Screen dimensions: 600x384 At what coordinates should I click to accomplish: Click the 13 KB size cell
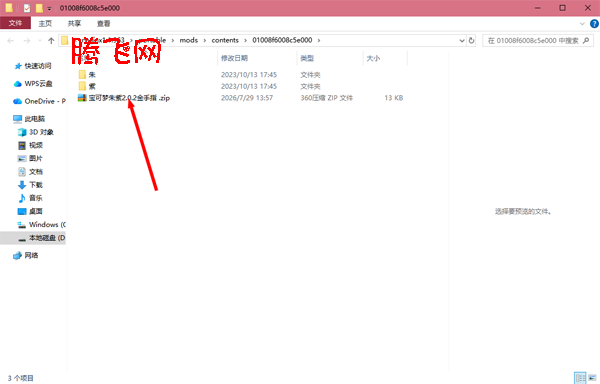394,98
